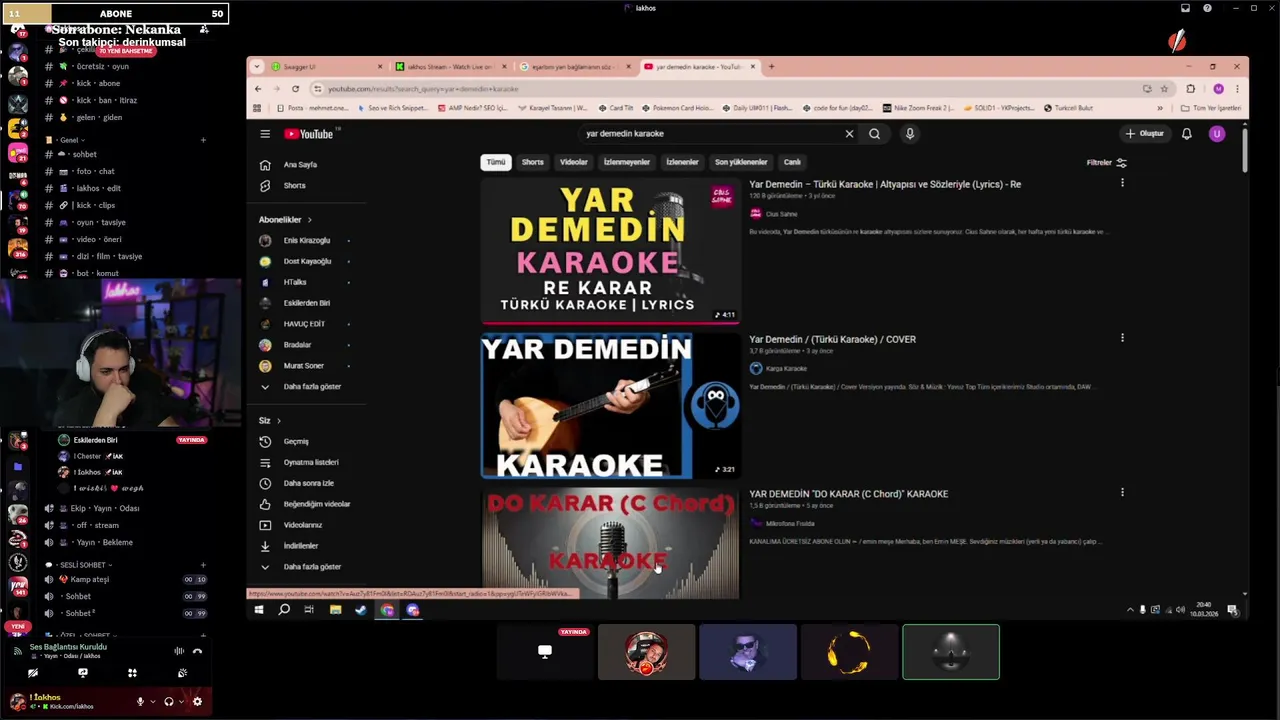Open the YouTube account avatar menu

(1217, 134)
